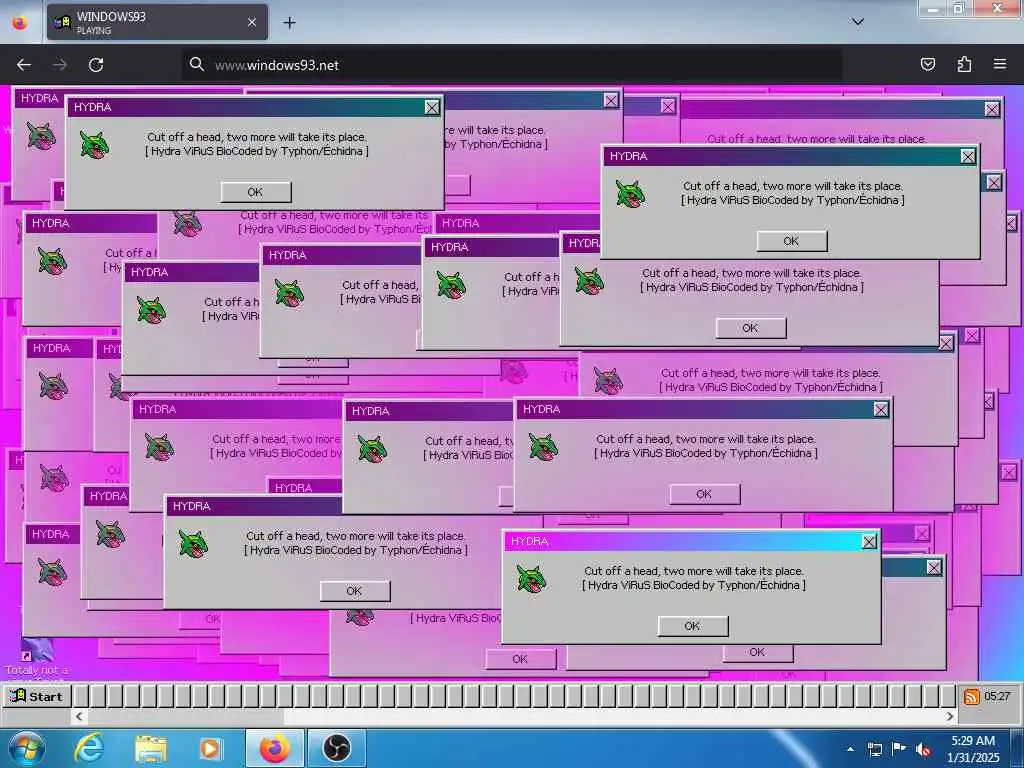Image resolution: width=1024 pixels, height=768 pixels.
Task: Focus the www.windows93.net address field
Action: tap(511, 65)
